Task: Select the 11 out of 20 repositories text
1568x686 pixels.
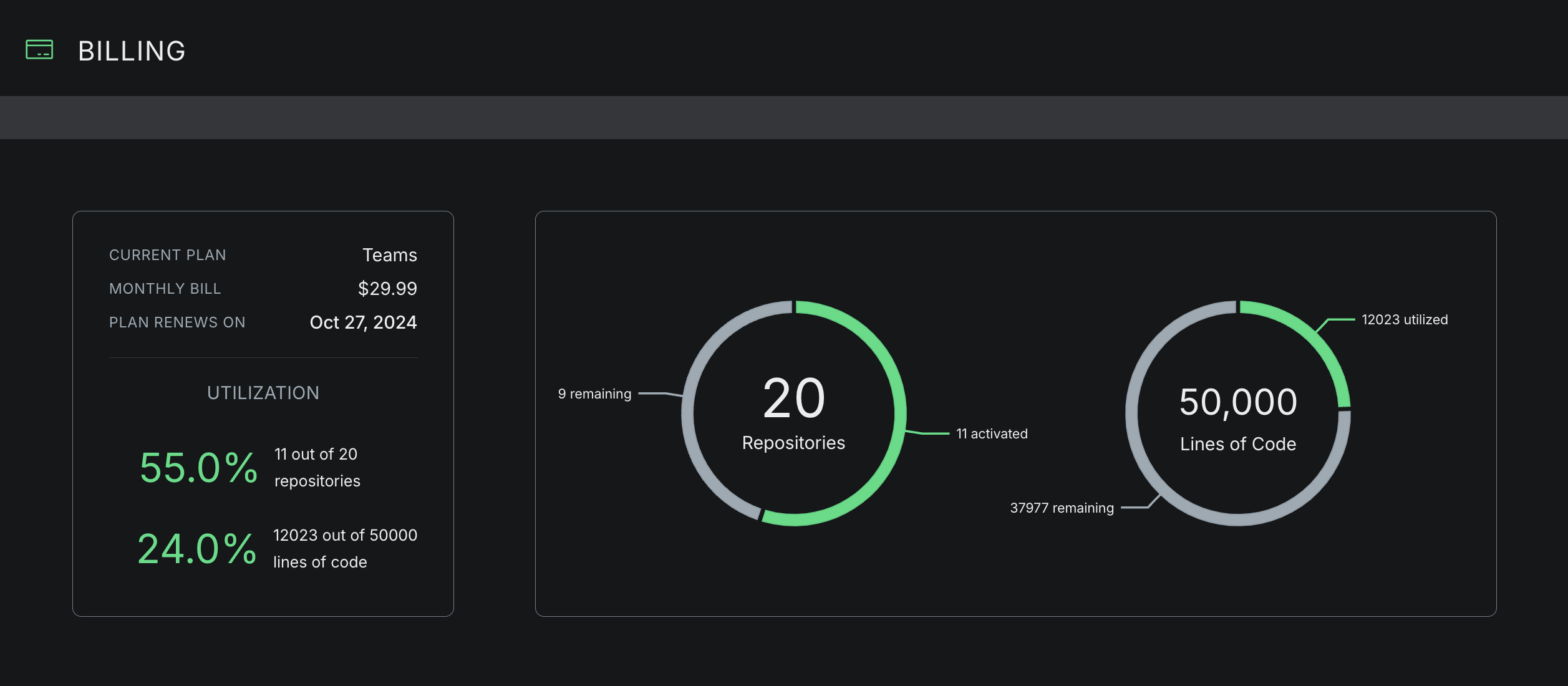Action: [x=317, y=468]
